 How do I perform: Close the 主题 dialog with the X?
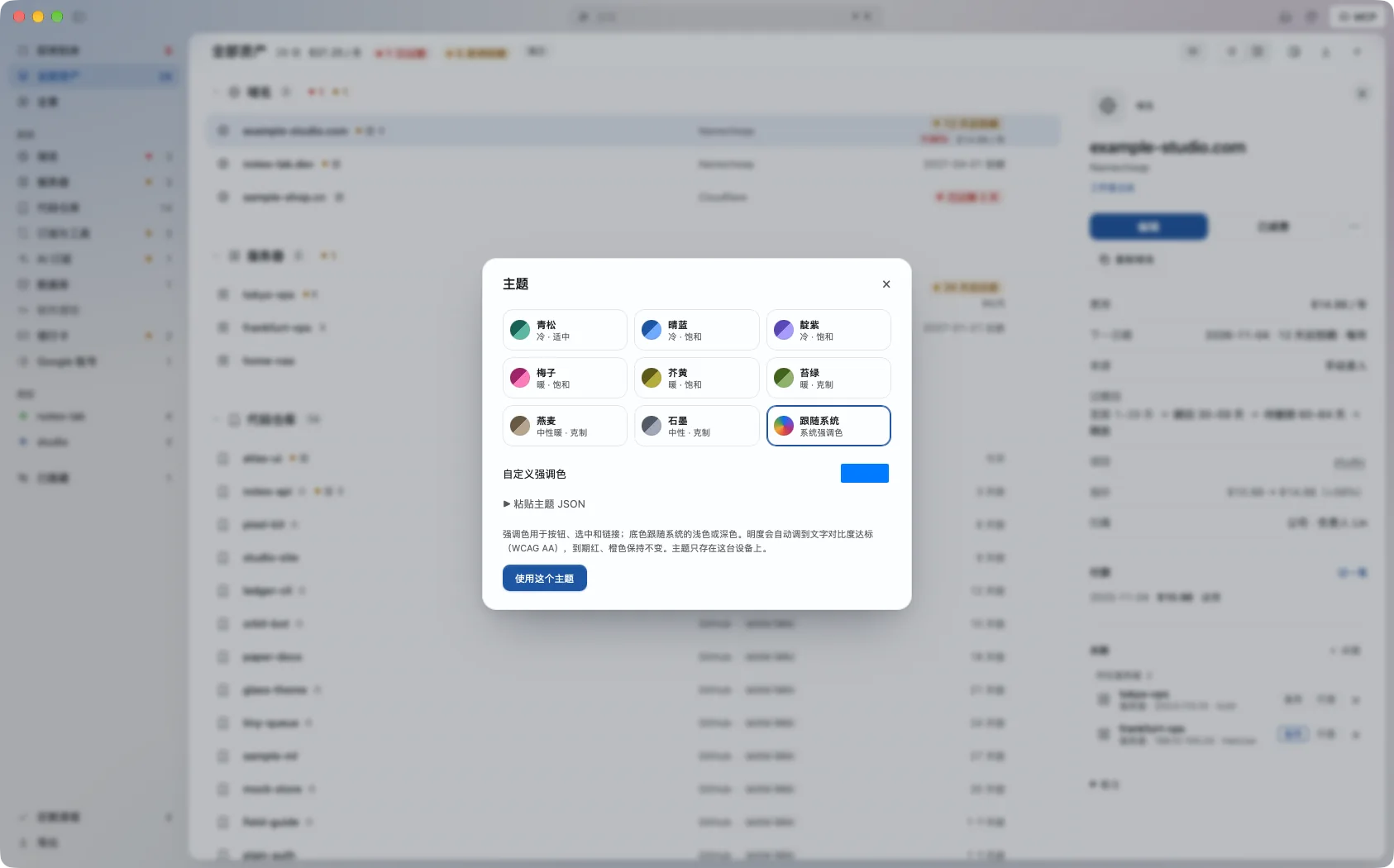pos(886,284)
